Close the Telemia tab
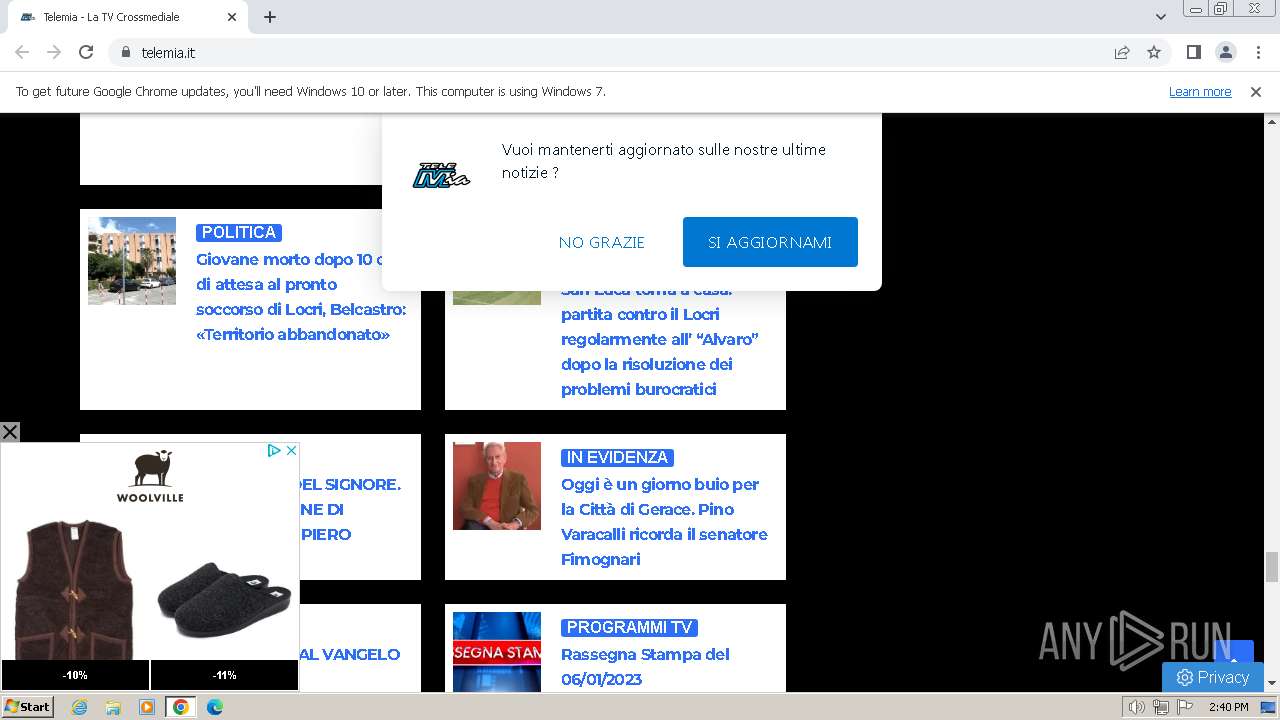This screenshot has height=720, width=1280. click(232, 17)
